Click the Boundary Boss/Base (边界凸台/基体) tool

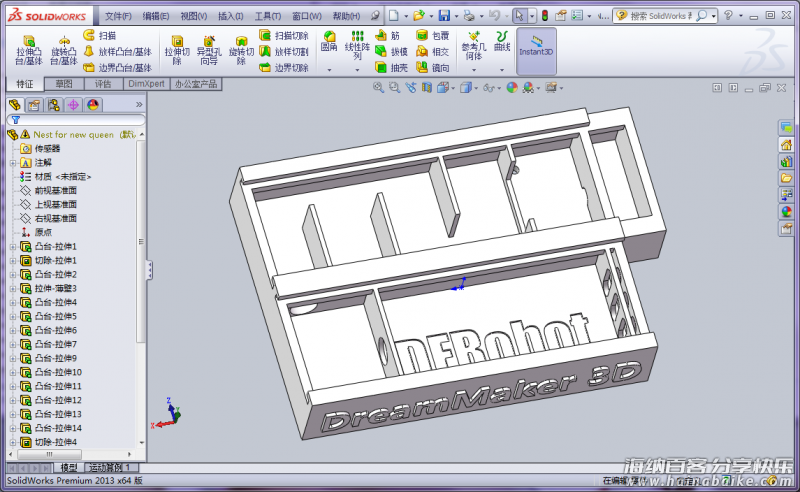pyautogui.click(x=117, y=67)
